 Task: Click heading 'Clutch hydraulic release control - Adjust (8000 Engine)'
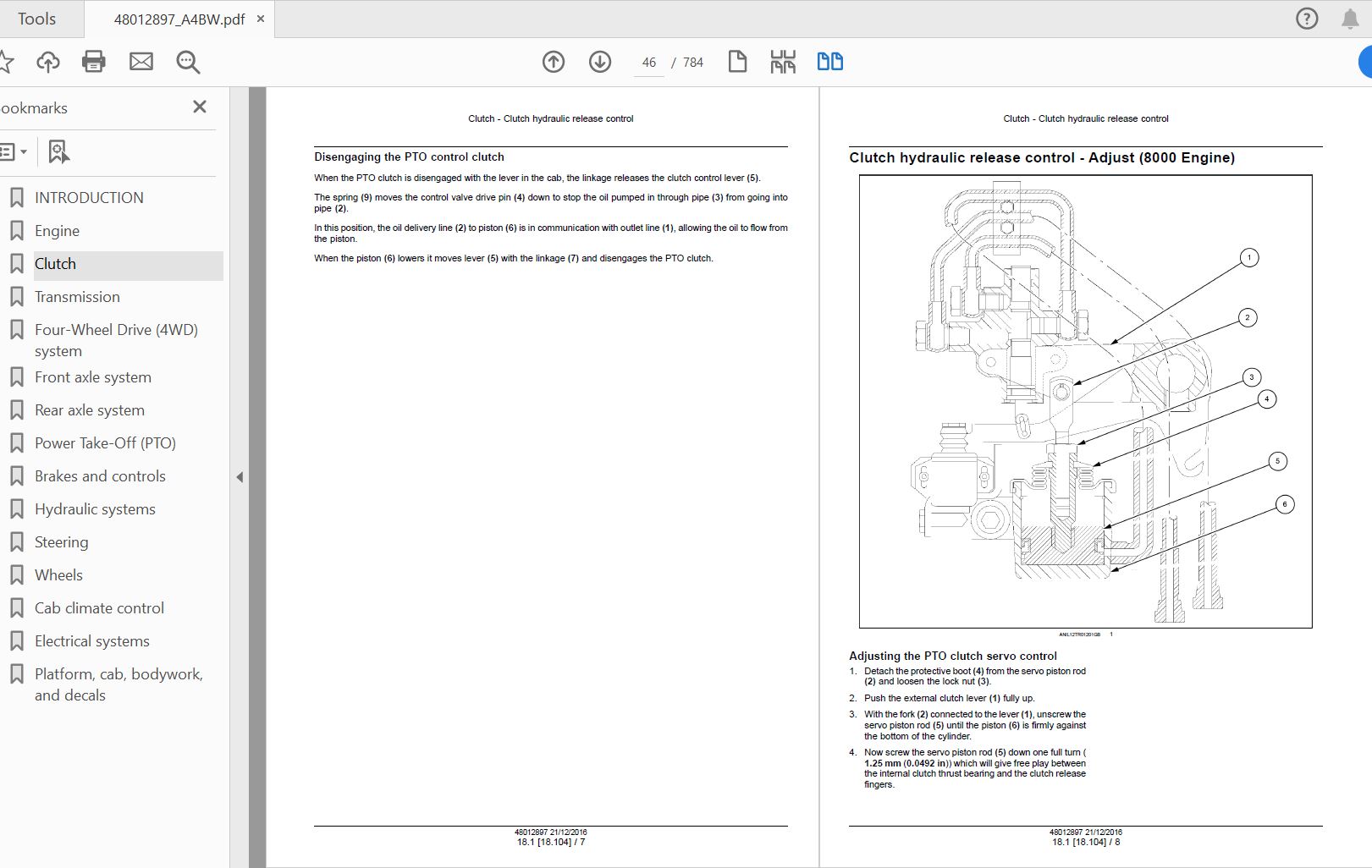(1042, 157)
